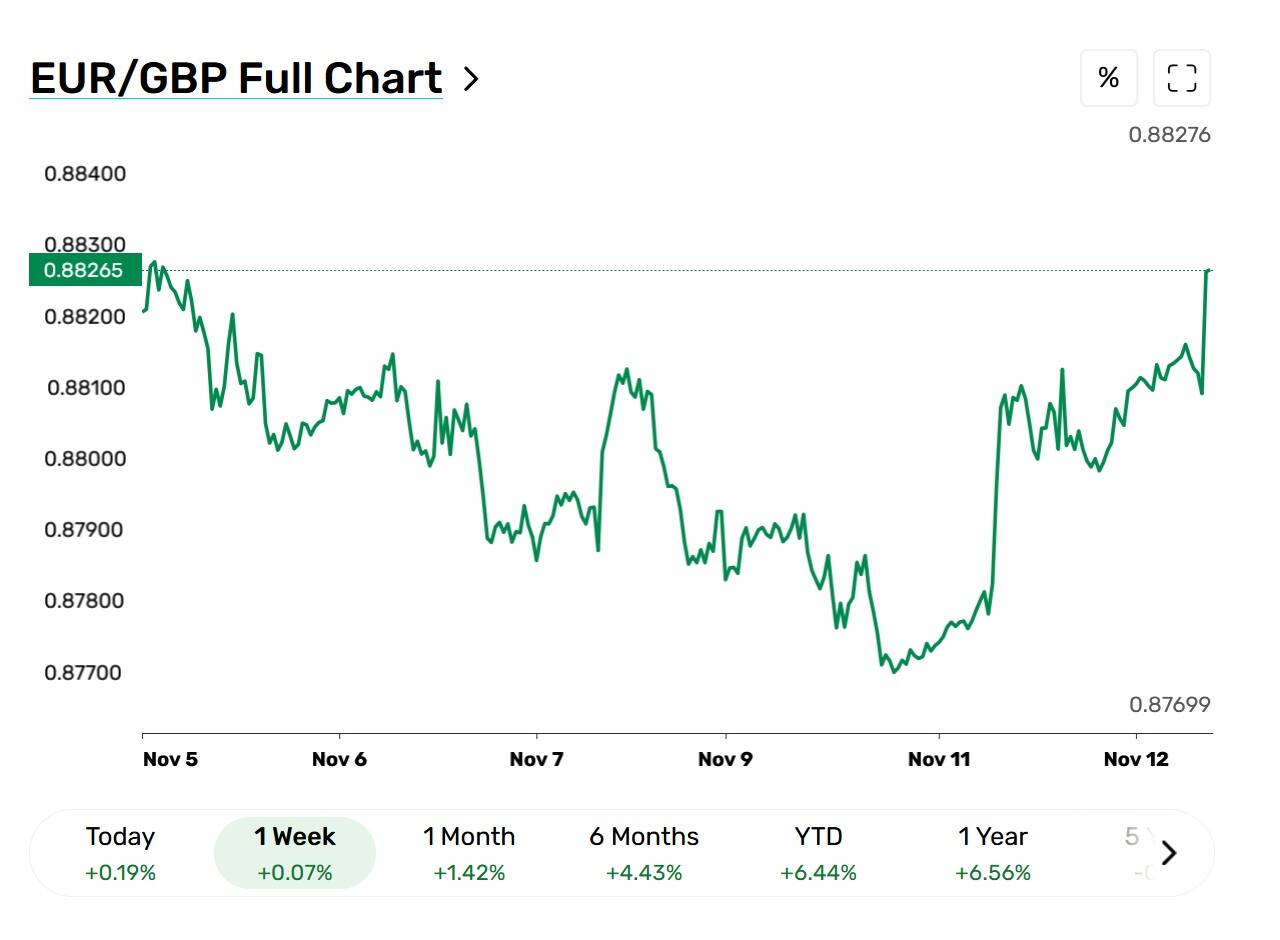This screenshot has height=940, width=1280.
Task: Click the 0.88265 current price label
Action: 85,270
